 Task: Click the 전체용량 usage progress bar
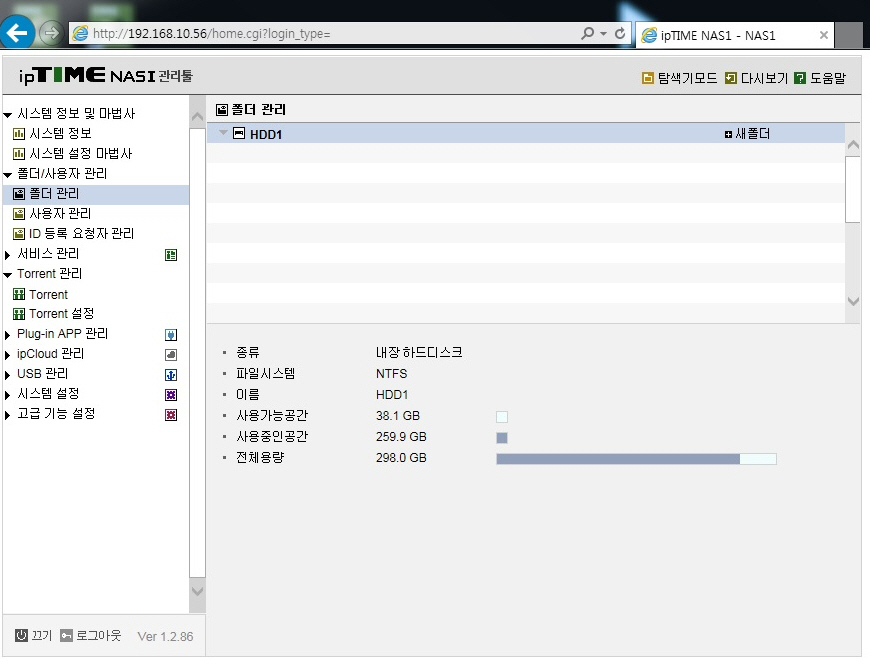click(x=636, y=459)
